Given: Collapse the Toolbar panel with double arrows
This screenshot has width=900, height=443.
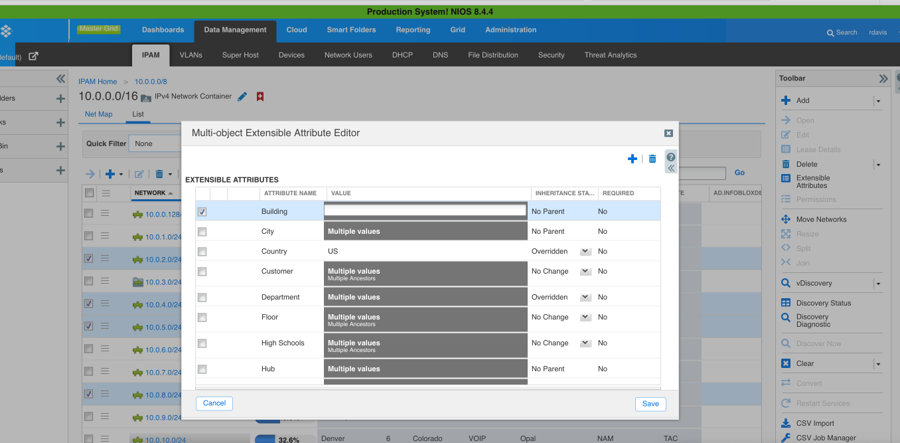Looking at the screenshot, I should pyautogui.click(x=883, y=78).
